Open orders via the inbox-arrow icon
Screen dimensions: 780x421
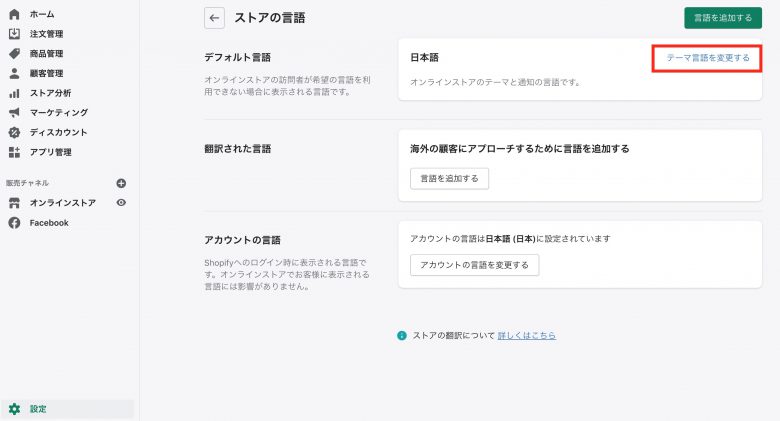tap(14, 33)
